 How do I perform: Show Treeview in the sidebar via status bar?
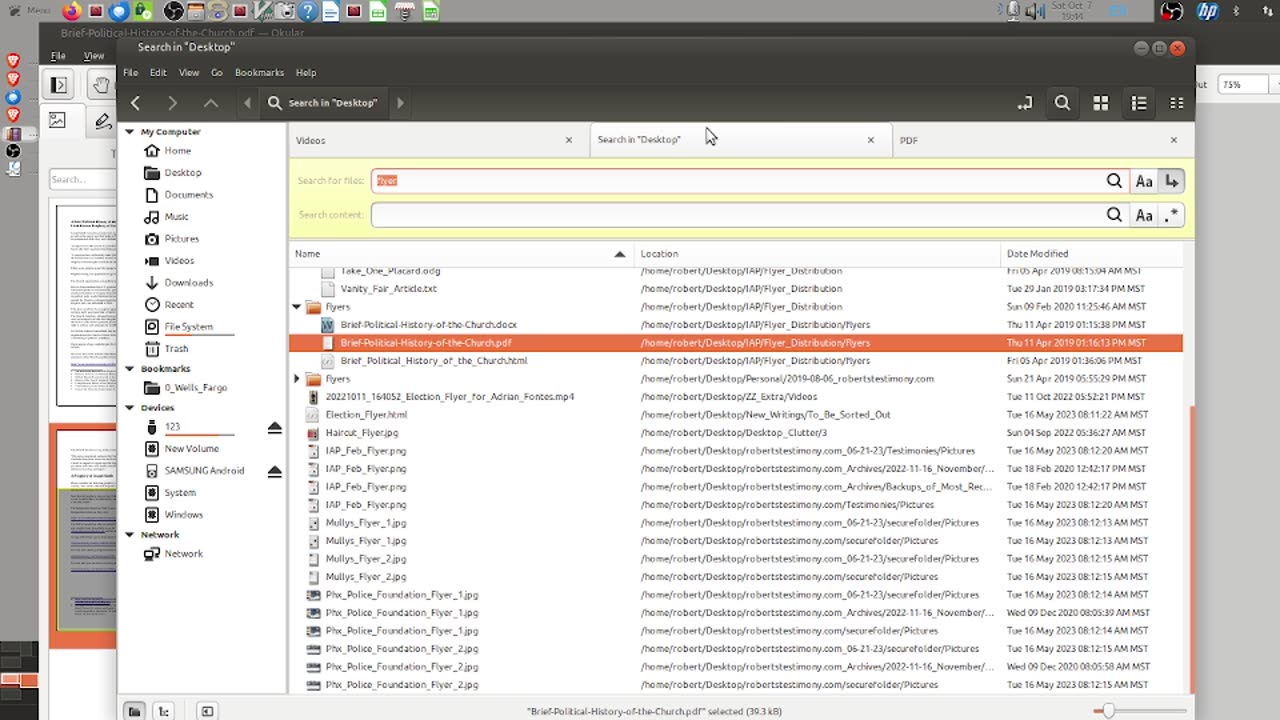pyautogui.click(x=163, y=711)
